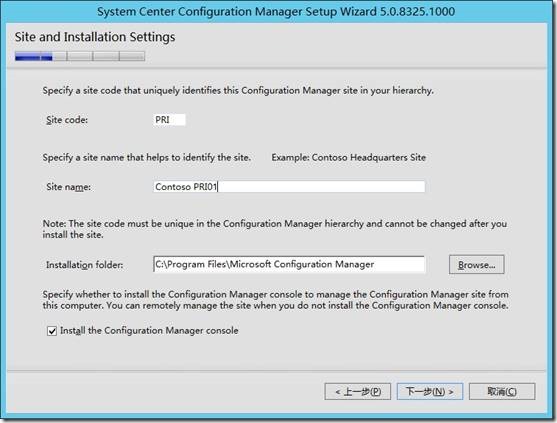
Task: Click the 'Install the Configuration Manager console' label
Action: point(149,331)
